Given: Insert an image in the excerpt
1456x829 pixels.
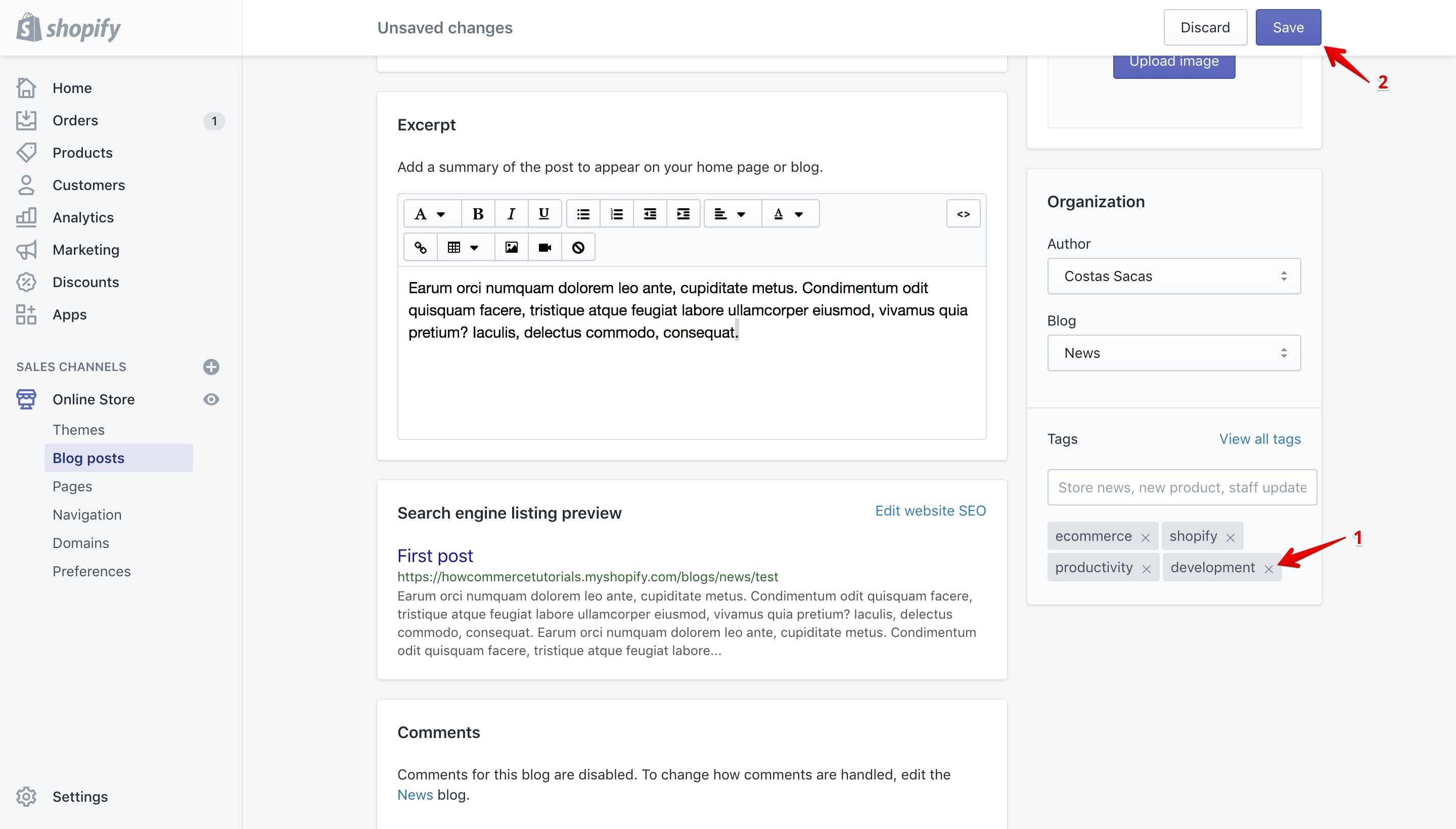Looking at the screenshot, I should pyautogui.click(x=511, y=247).
